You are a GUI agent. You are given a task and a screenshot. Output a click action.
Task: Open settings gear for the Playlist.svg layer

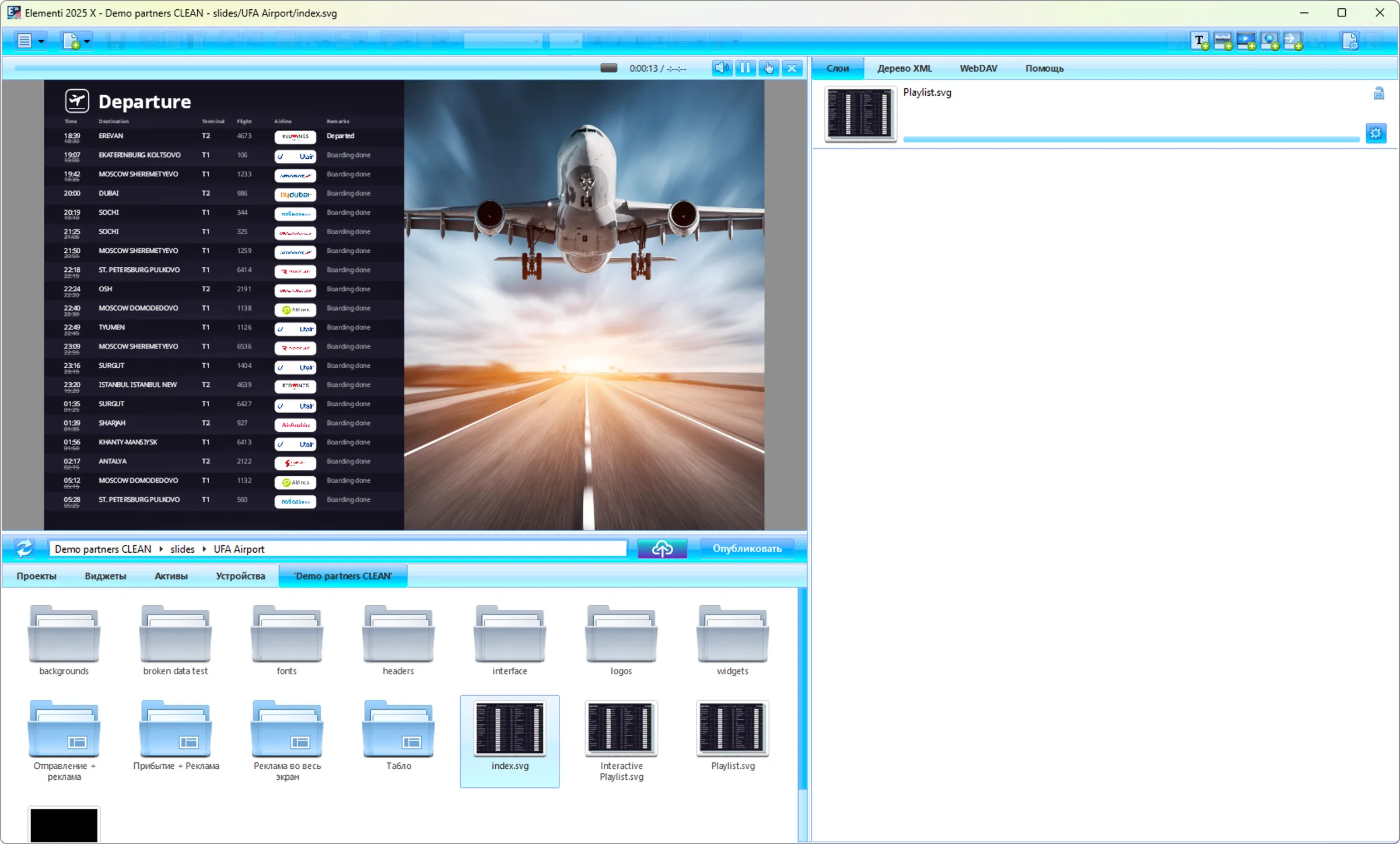point(1376,133)
